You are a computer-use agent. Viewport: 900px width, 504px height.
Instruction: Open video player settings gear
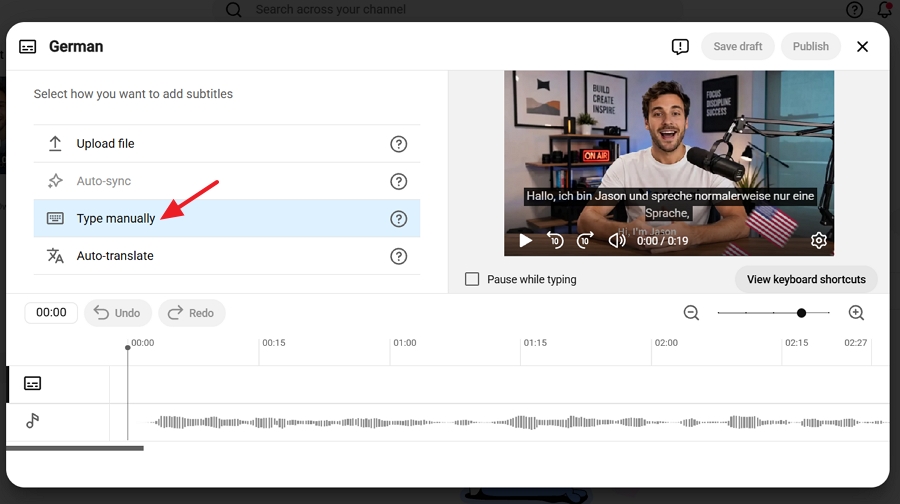click(x=818, y=240)
